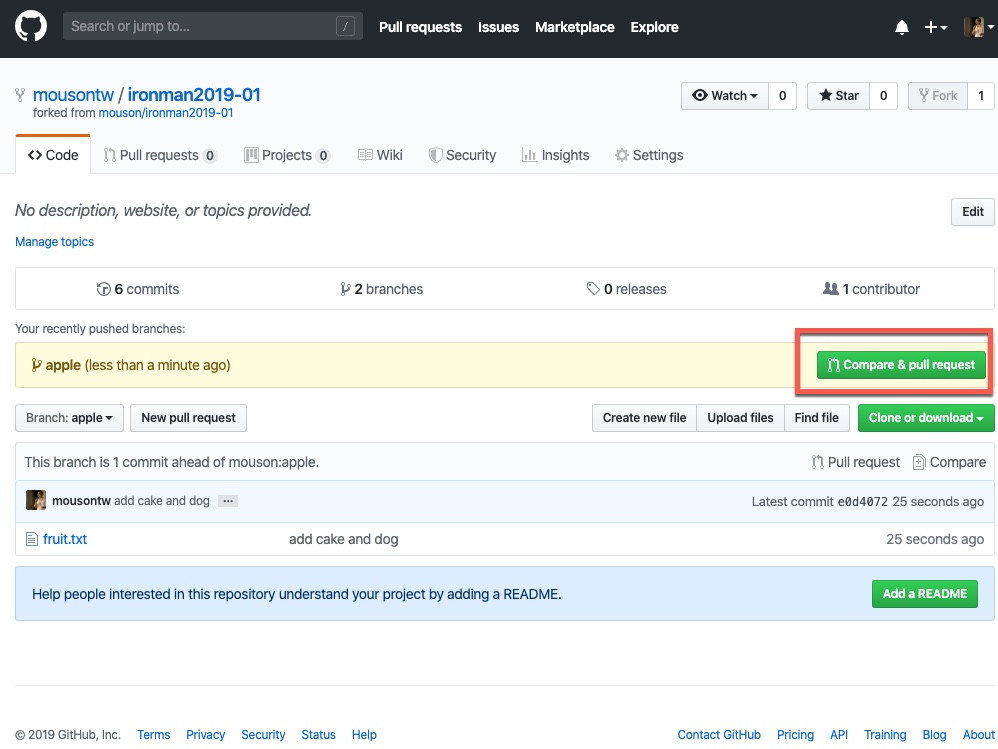Open the watchers count next to Watch
Screen dimensions: 998x749
pos(782,96)
